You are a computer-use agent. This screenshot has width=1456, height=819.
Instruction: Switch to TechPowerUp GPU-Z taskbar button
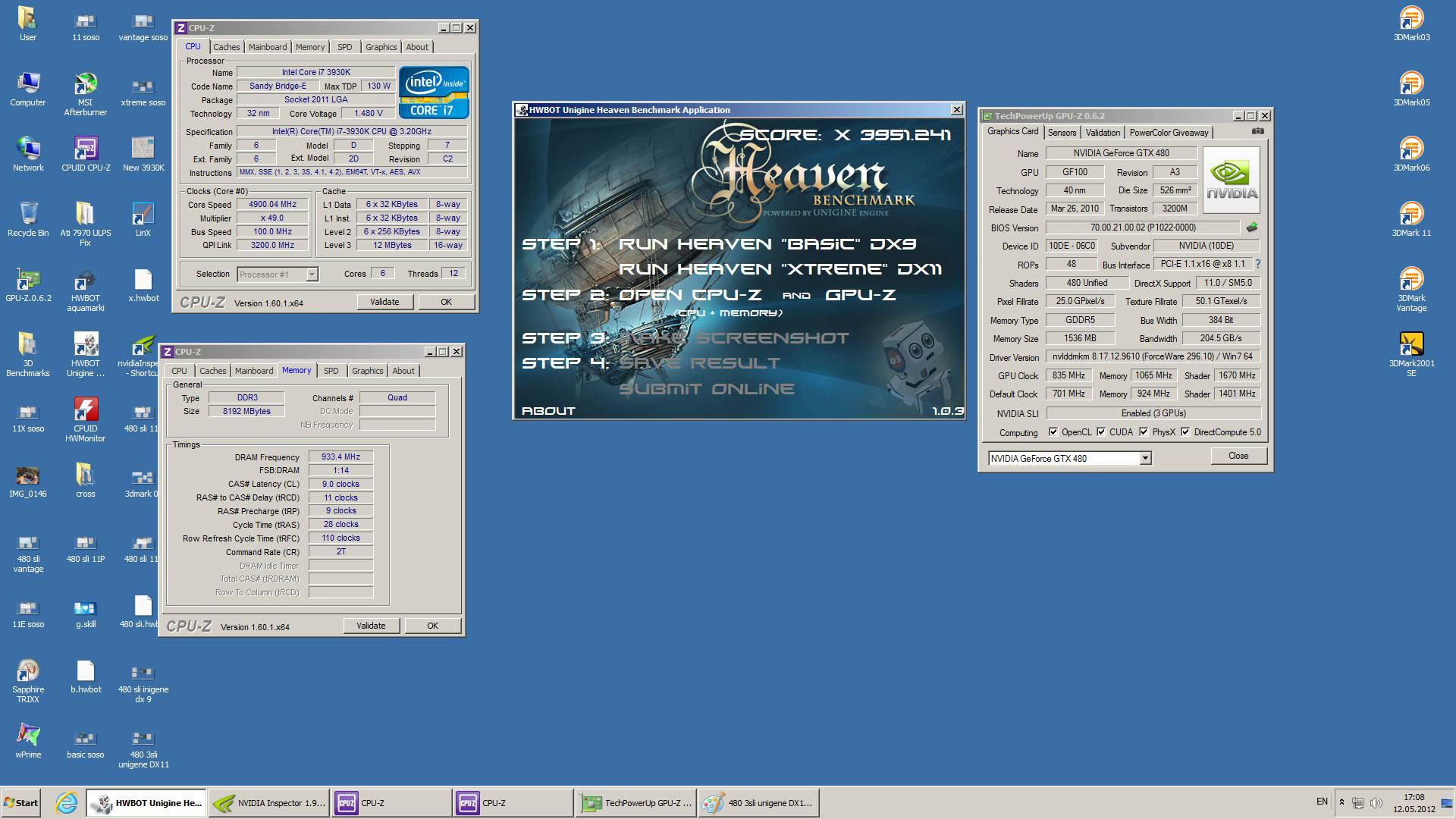[635, 802]
